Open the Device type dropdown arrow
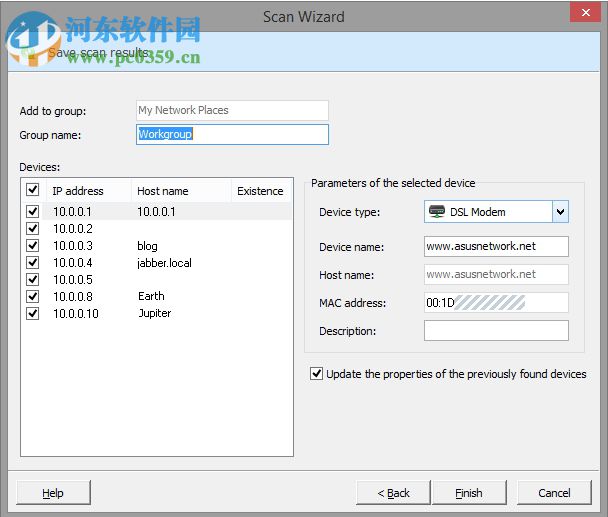The height and width of the screenshot is (517, 608). click(x=560, y=212)
